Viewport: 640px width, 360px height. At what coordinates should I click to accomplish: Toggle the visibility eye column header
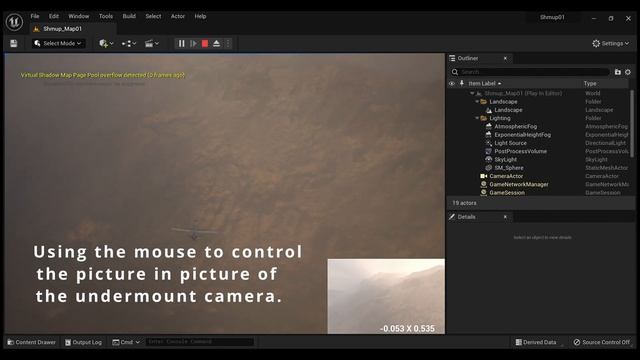pyautogui.click(x=452, y=83)
